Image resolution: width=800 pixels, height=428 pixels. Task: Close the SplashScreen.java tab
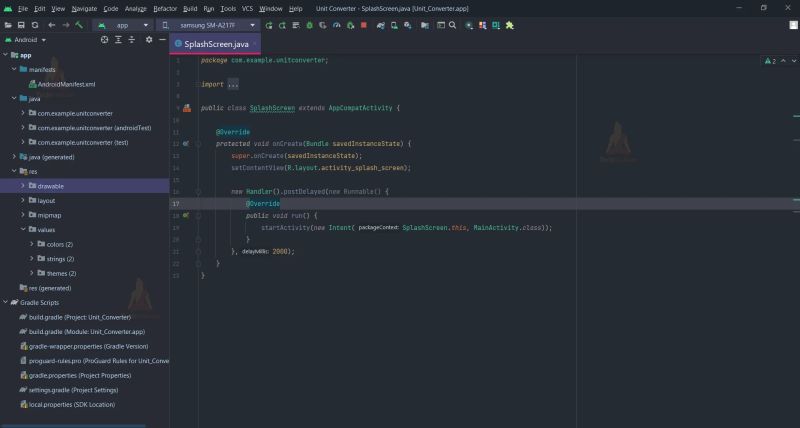255,44
